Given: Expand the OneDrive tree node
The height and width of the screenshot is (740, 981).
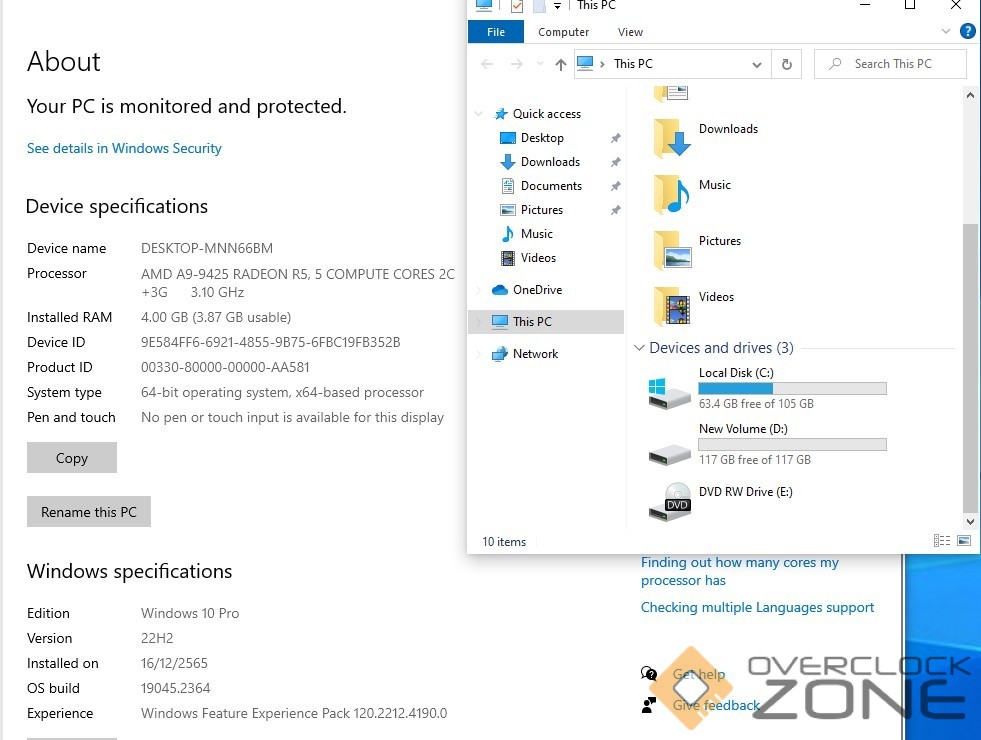Looking at the screenshot, I should (479, 290).
